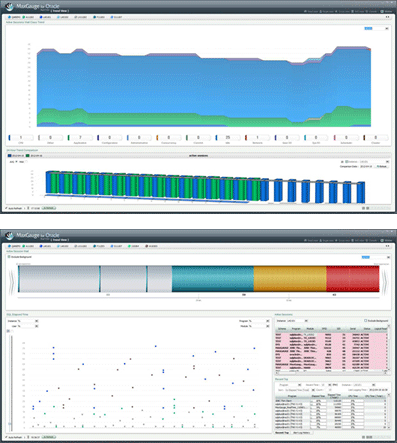Click the Network wait class legend showing 1
The height and width of the screenshot is (443, 397).
coord(257,138)
